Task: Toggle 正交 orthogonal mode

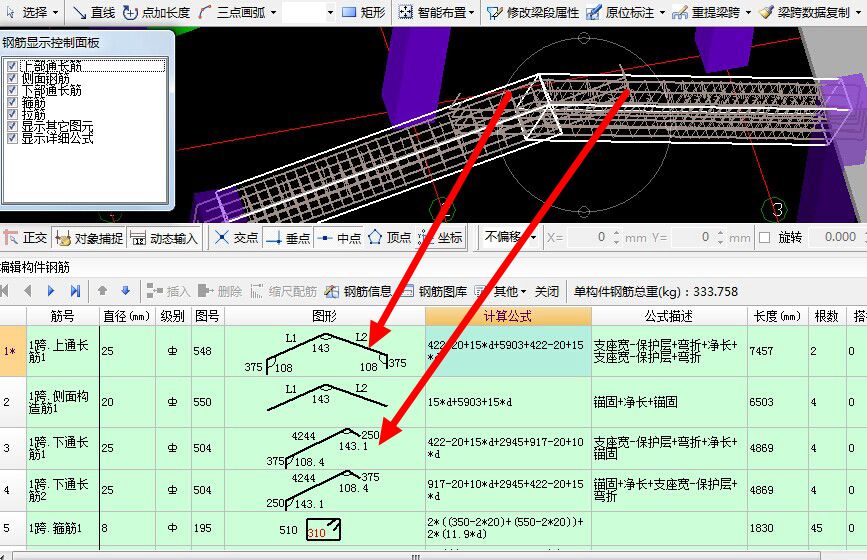Action: tap(25, 238)
